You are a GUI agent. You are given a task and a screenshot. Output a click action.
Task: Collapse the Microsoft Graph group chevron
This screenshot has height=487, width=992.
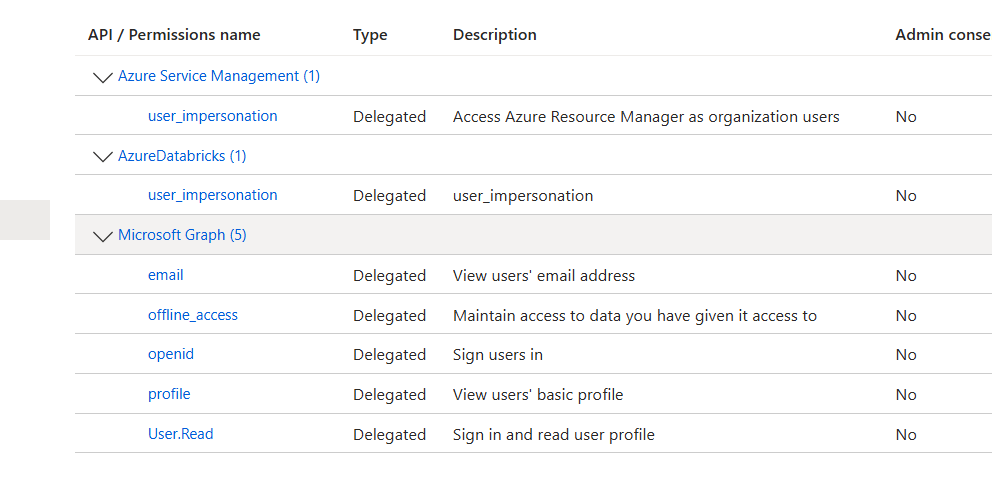pyautogui.click(x=102, y=236)
